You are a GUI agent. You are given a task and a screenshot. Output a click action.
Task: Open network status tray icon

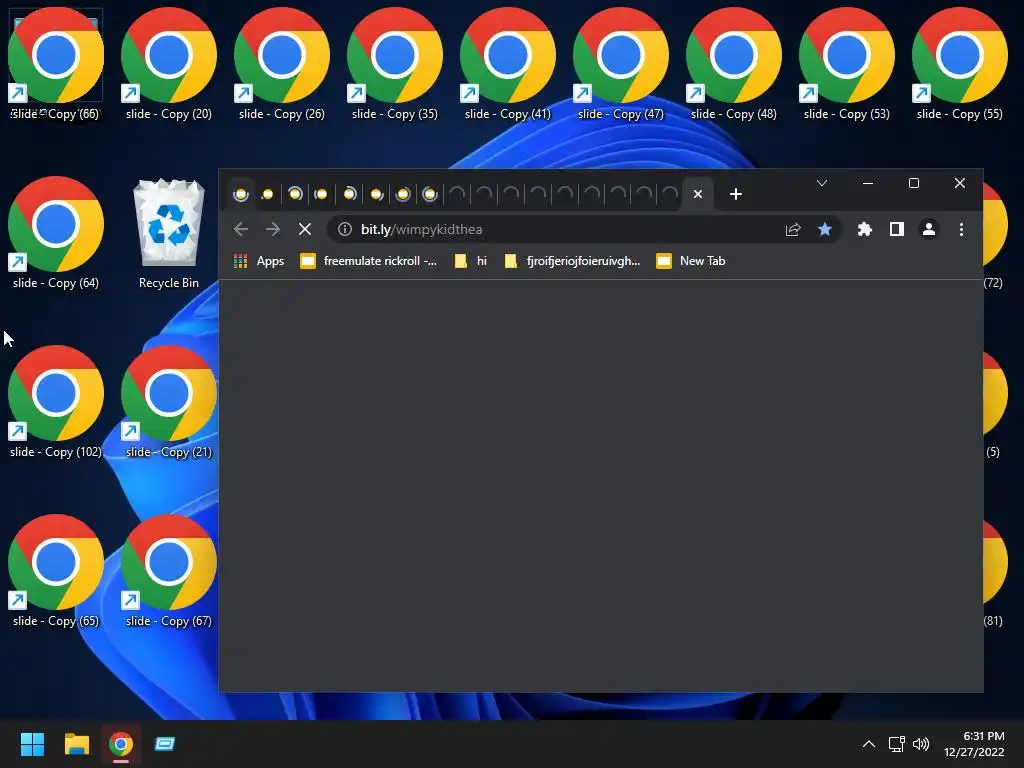pyautogui.click(x=897, y=744)
